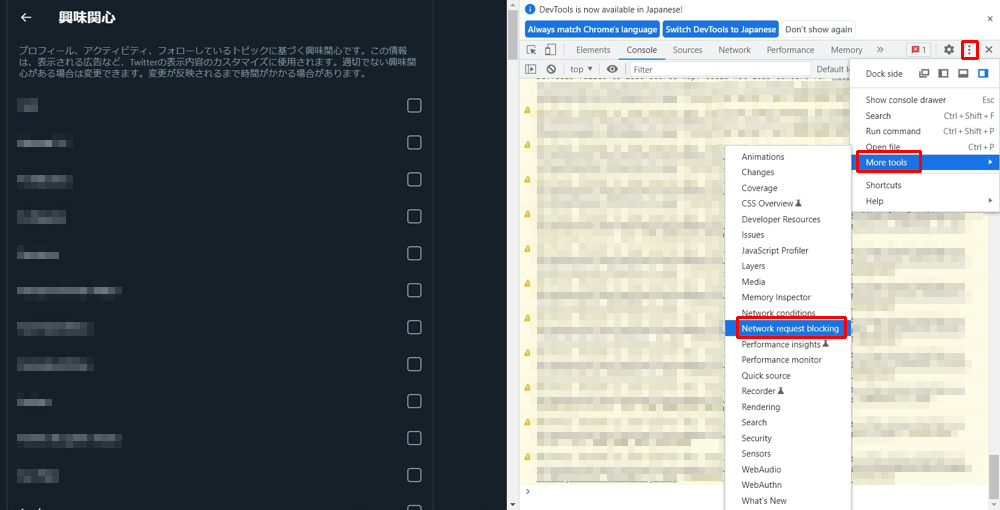Go back using the arrow beside 興味関心
The width and height of the screenshot is (1000, 510).
(x=26, y=18)
